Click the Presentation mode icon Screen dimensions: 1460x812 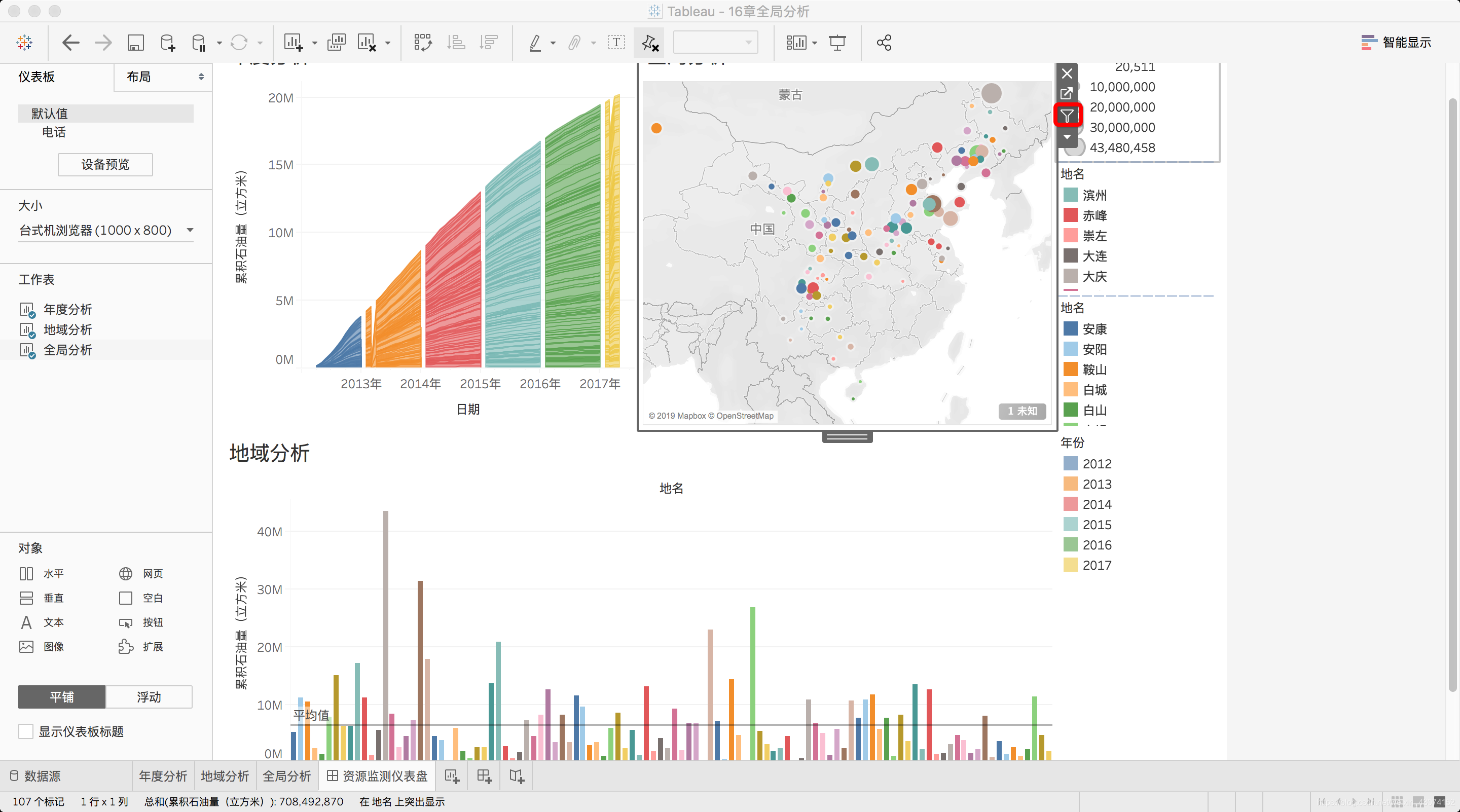click(x=836, y=43)
